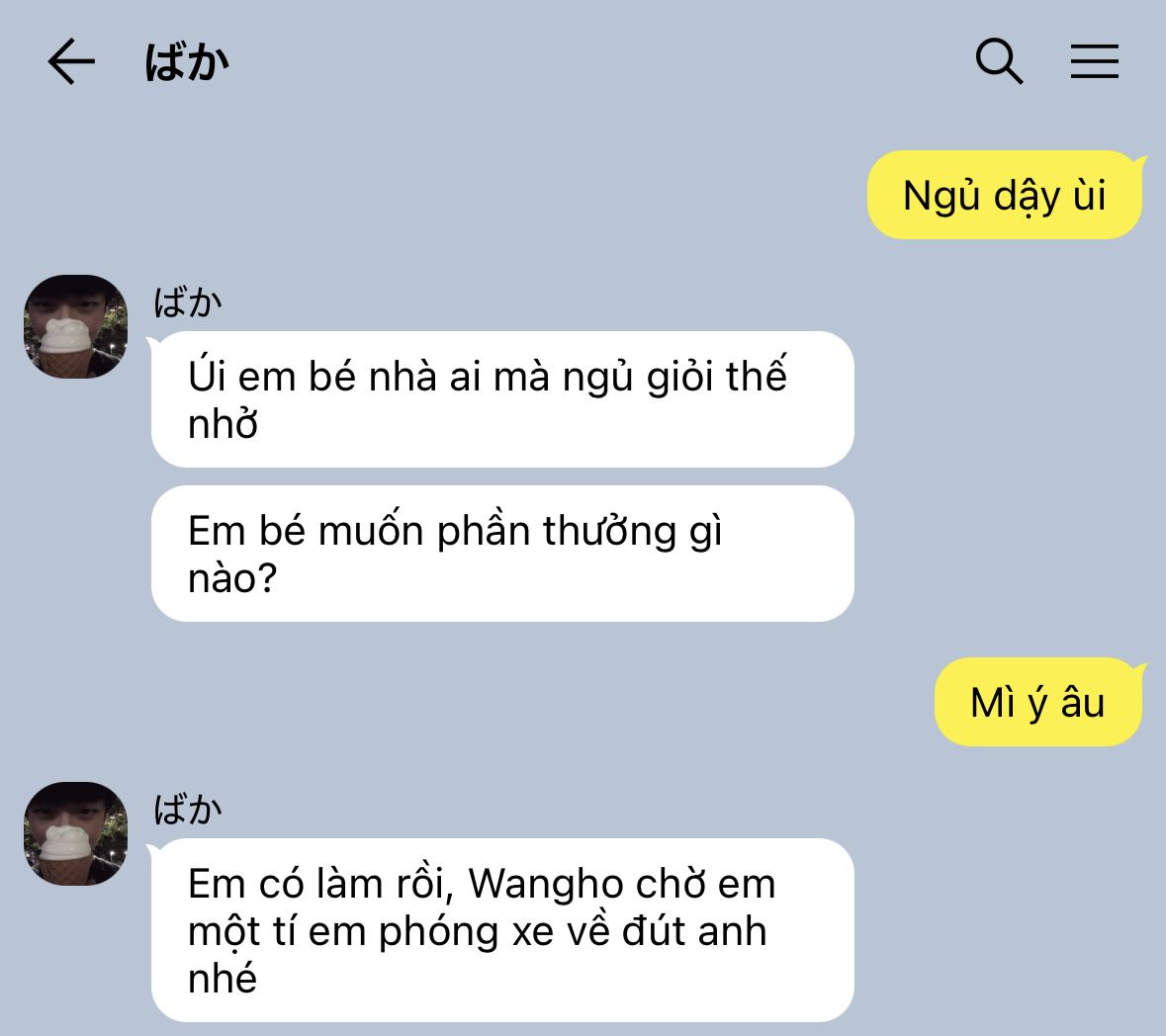The image size is (1166, 1036).
Task: Open the lower ice-cream profile avatar
Action: pyautogui.click(x=76, y=833)
